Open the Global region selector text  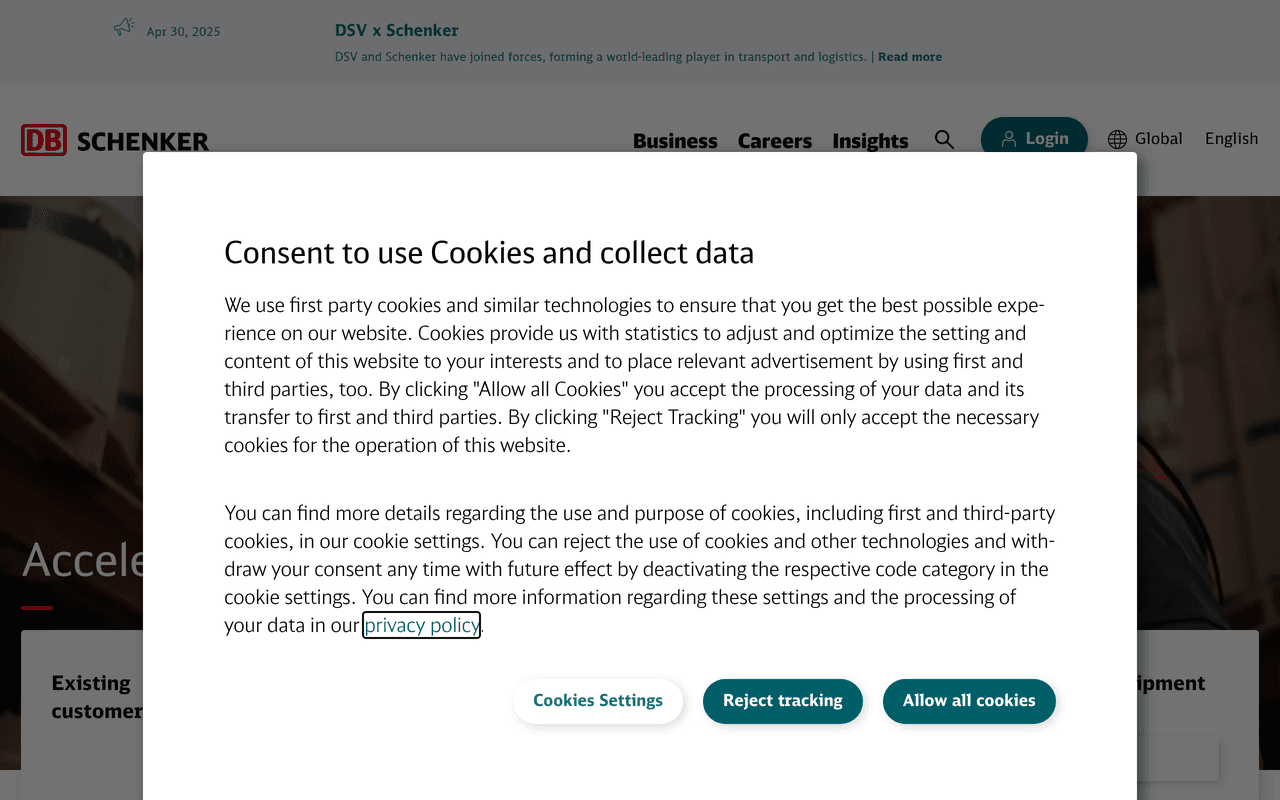1158,139
